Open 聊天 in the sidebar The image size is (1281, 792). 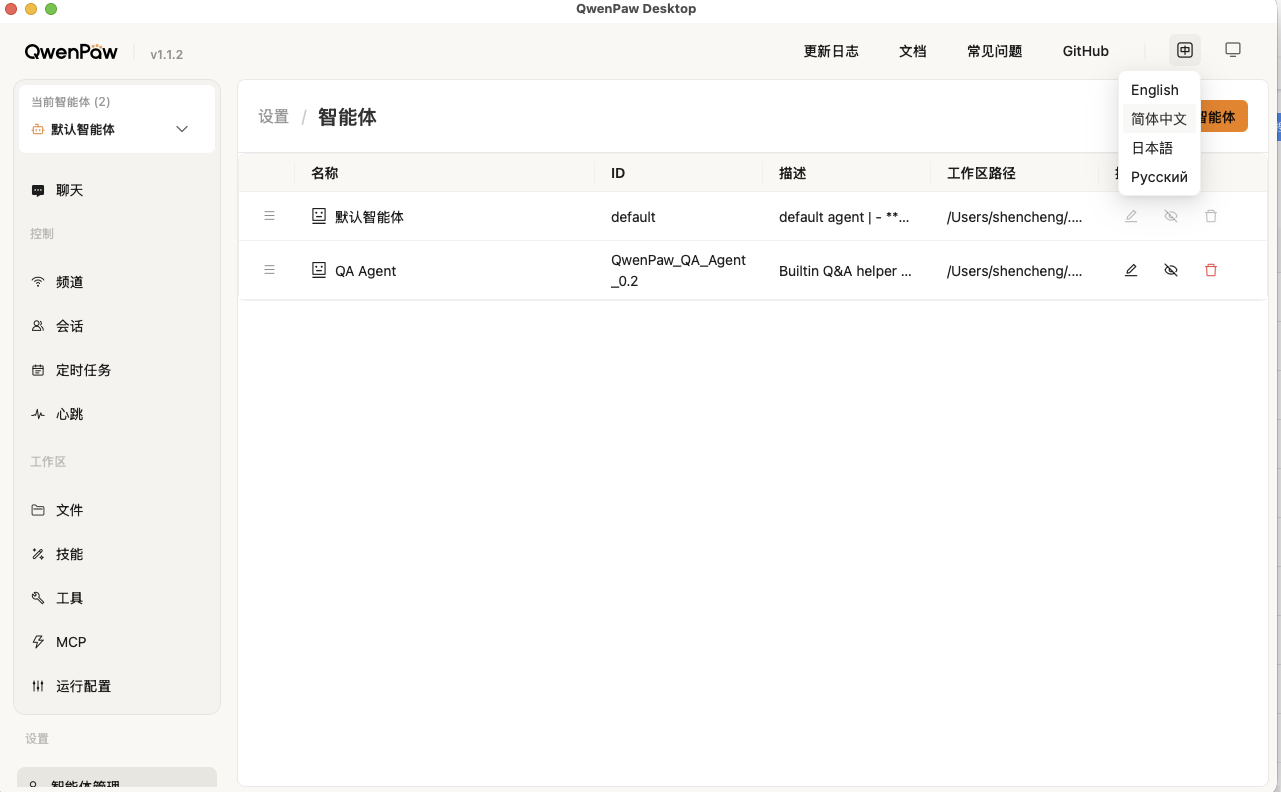coord(69,190)
